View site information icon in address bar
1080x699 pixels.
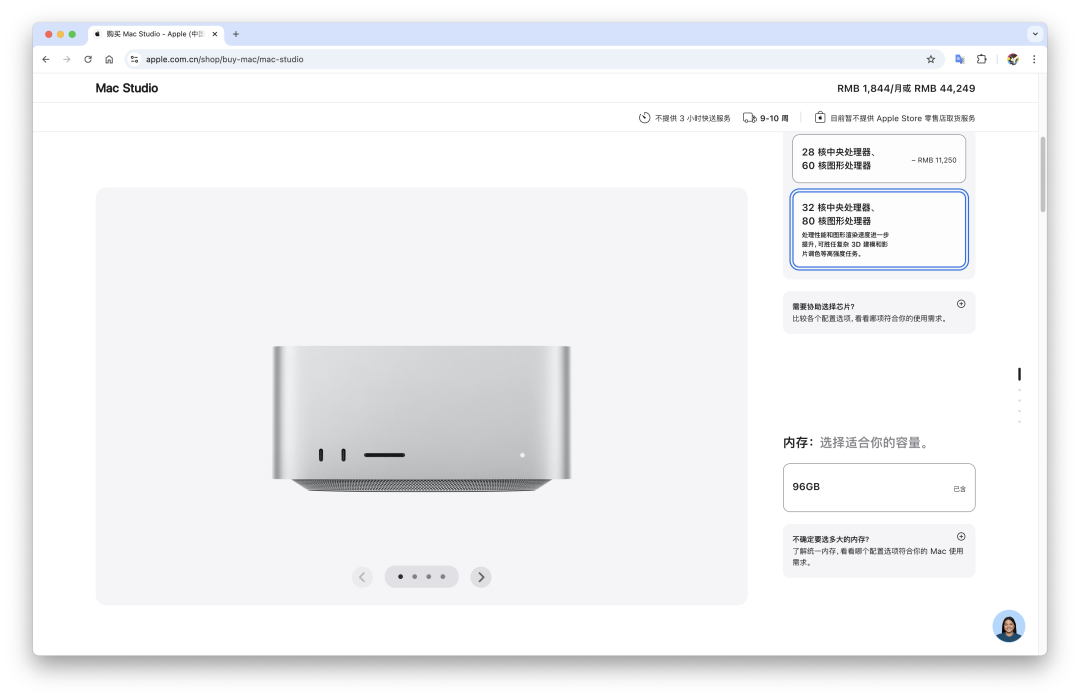click(134, 59)
